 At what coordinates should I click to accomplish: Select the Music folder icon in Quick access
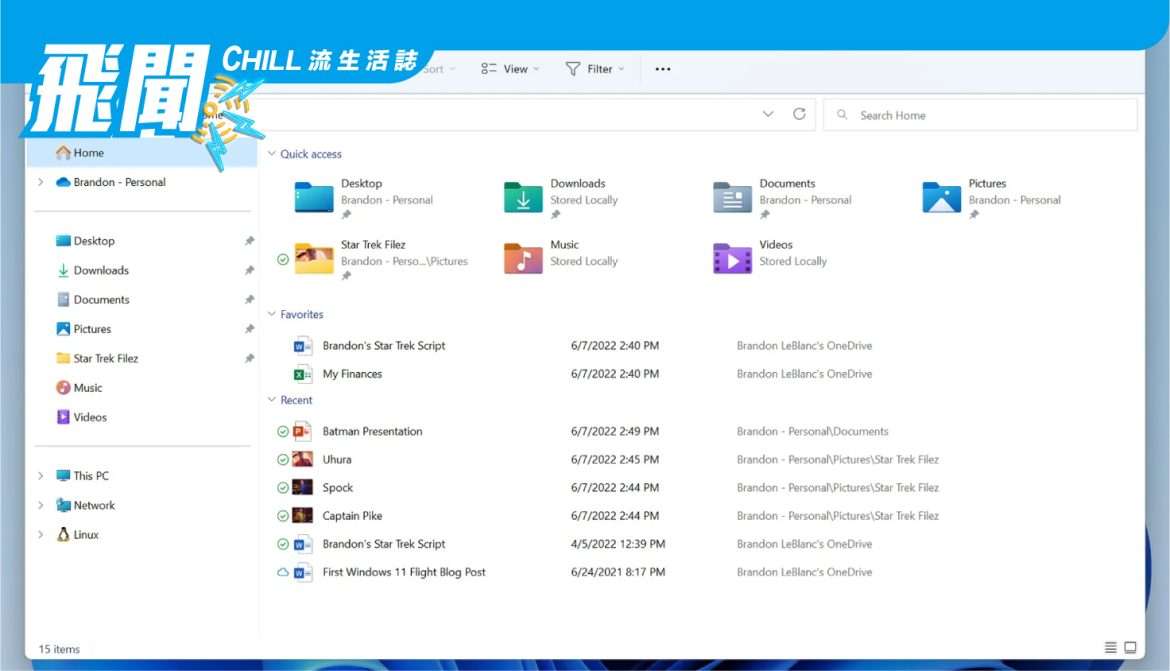(523, 258)
